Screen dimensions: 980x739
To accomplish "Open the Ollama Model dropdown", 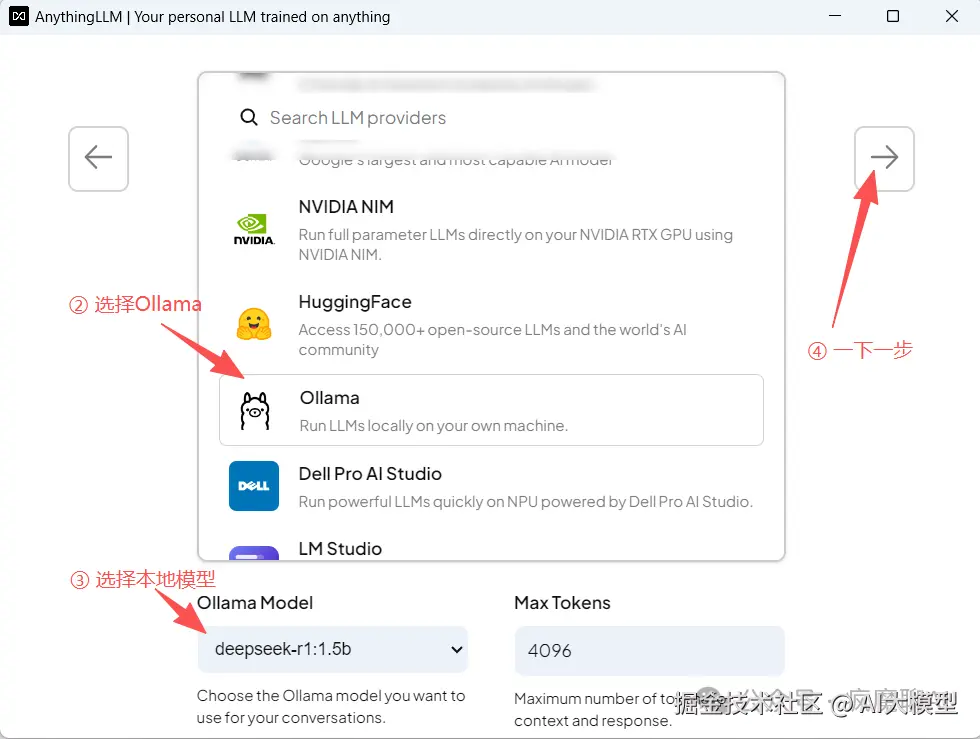I will 332,650.
